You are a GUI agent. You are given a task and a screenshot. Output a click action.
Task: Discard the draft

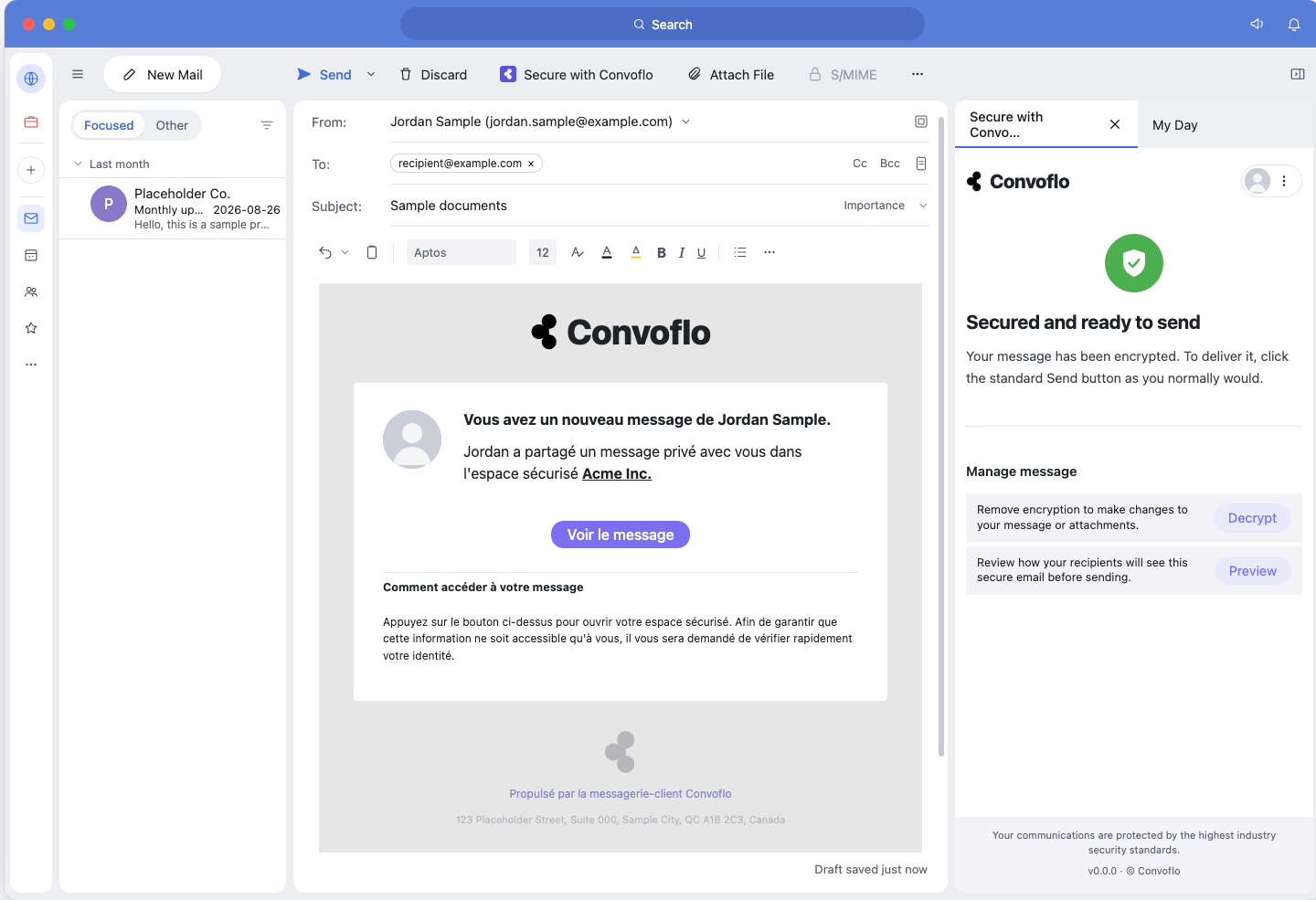(434, 74)
